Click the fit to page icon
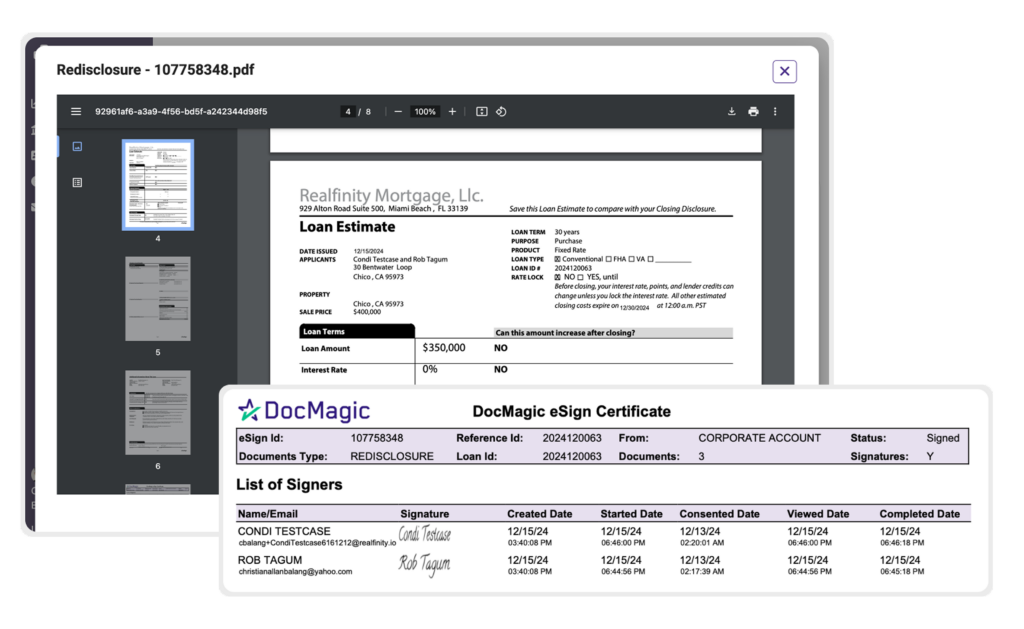This screenshot has width=1024, height=629. [x=481, y=112]
